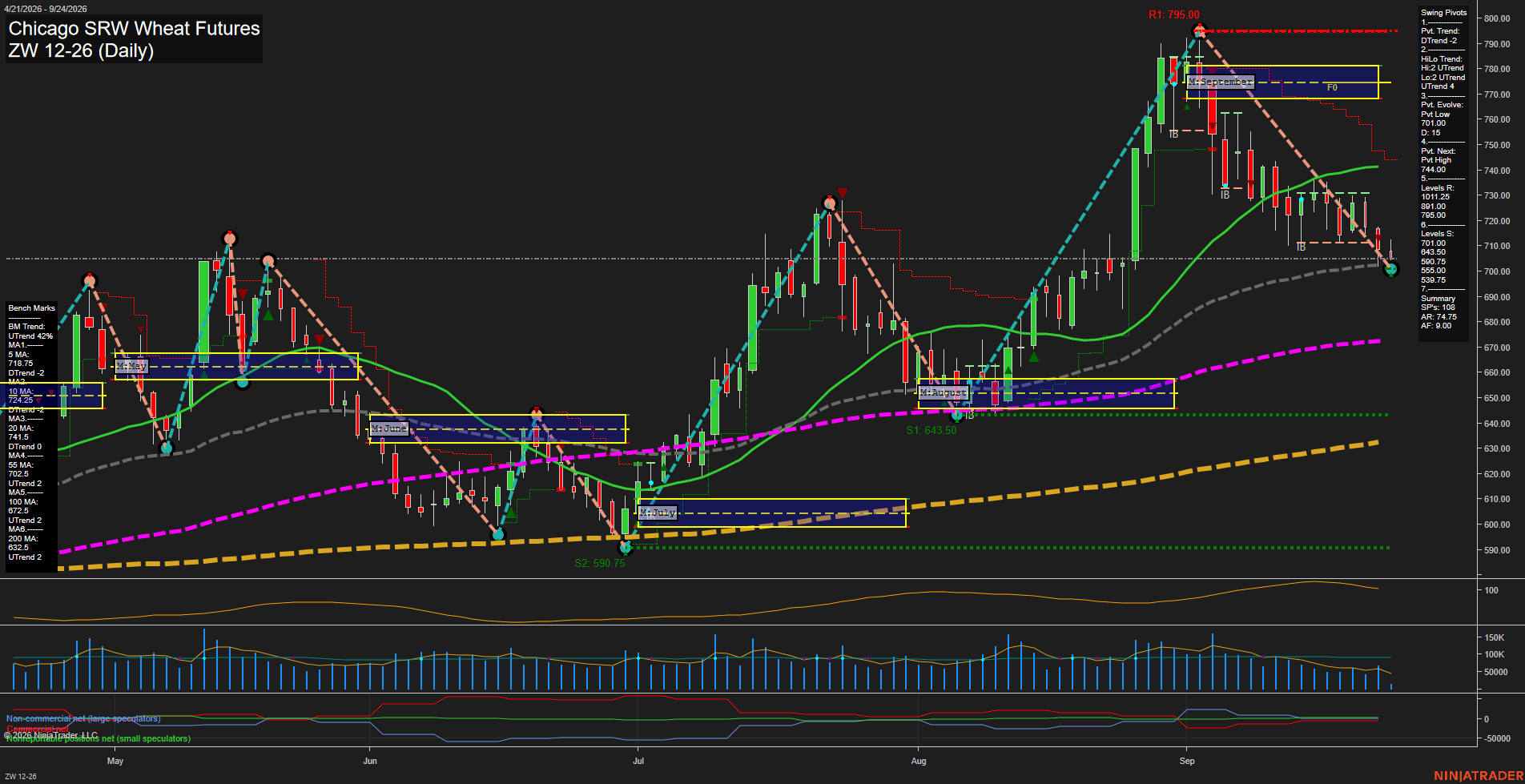Select the "20 MA:" benchmark entry
1525x784 pixels.
pyautogui.click(x=21, y=428)
